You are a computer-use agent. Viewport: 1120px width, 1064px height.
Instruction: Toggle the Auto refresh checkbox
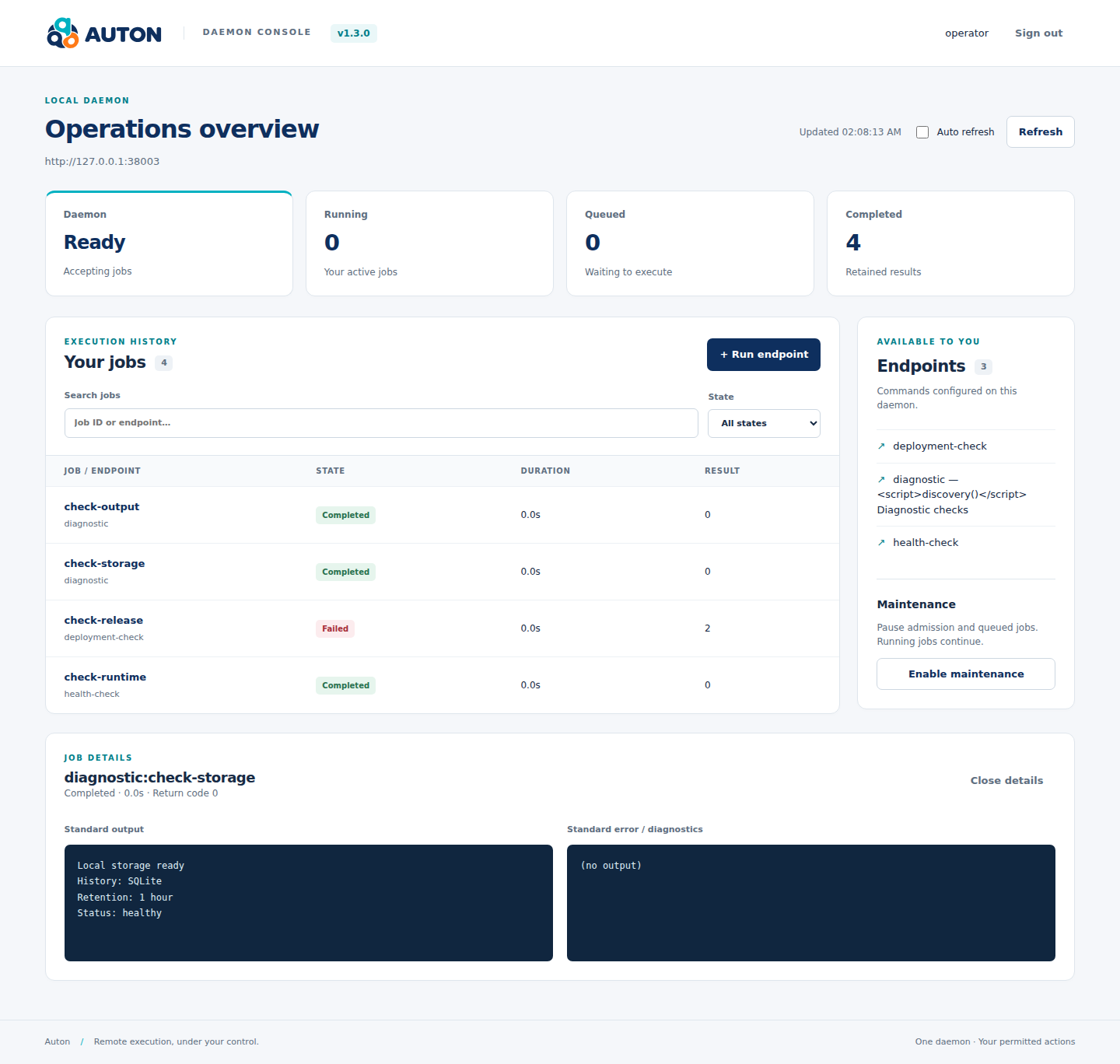(922, 132)
